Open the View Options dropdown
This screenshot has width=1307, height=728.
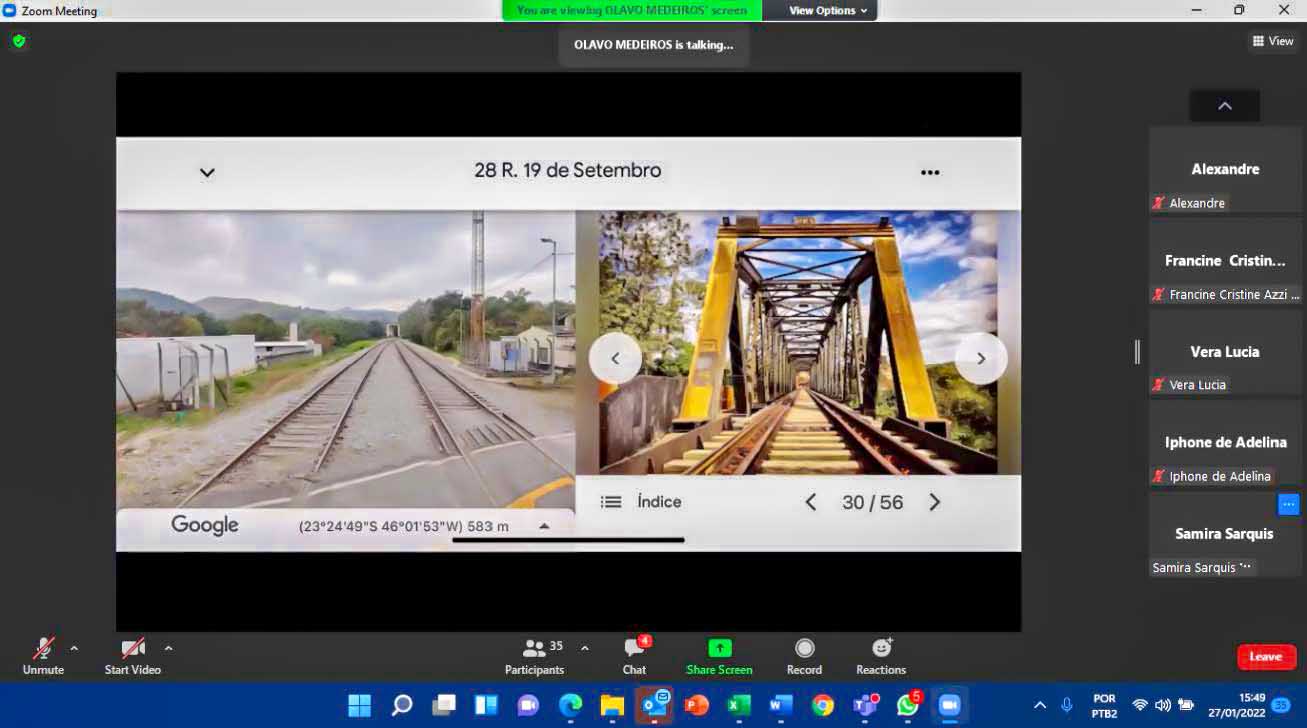pyautogui.click(x=827, y=10)
